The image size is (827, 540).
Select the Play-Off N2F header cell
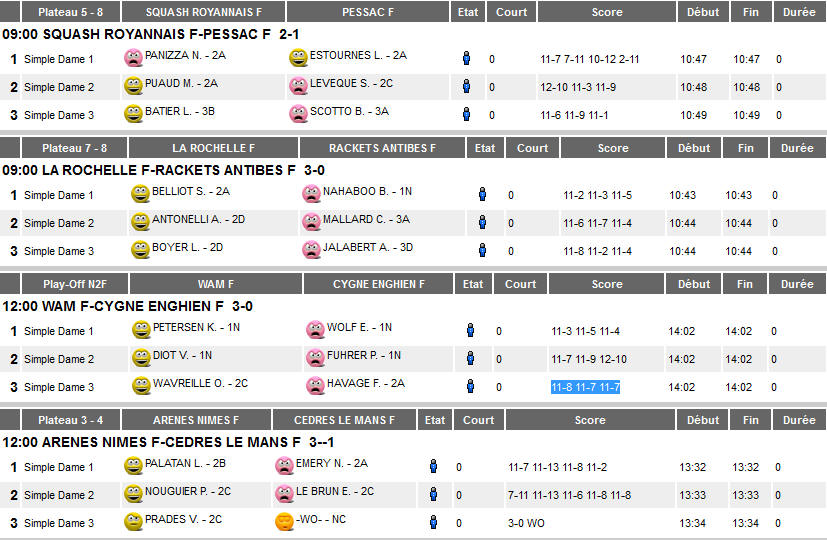(x=75, y=284)
